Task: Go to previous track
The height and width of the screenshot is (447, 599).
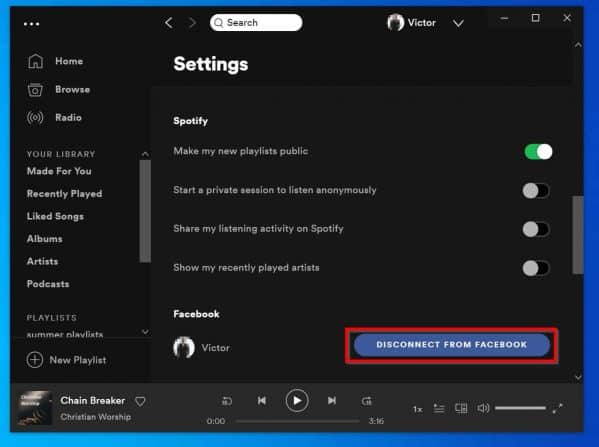Action: point(262,400)
